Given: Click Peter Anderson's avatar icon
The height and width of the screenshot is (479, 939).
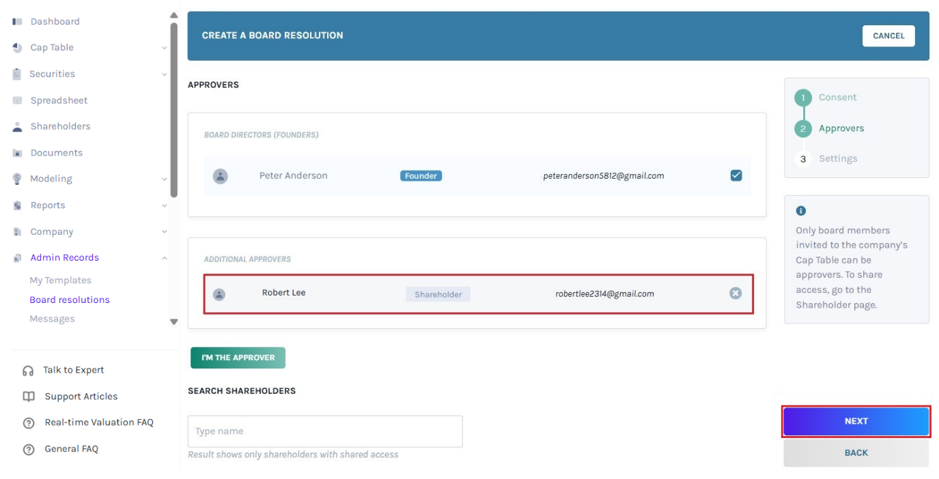Looking at the screenshot, I should tap(220, 176).
